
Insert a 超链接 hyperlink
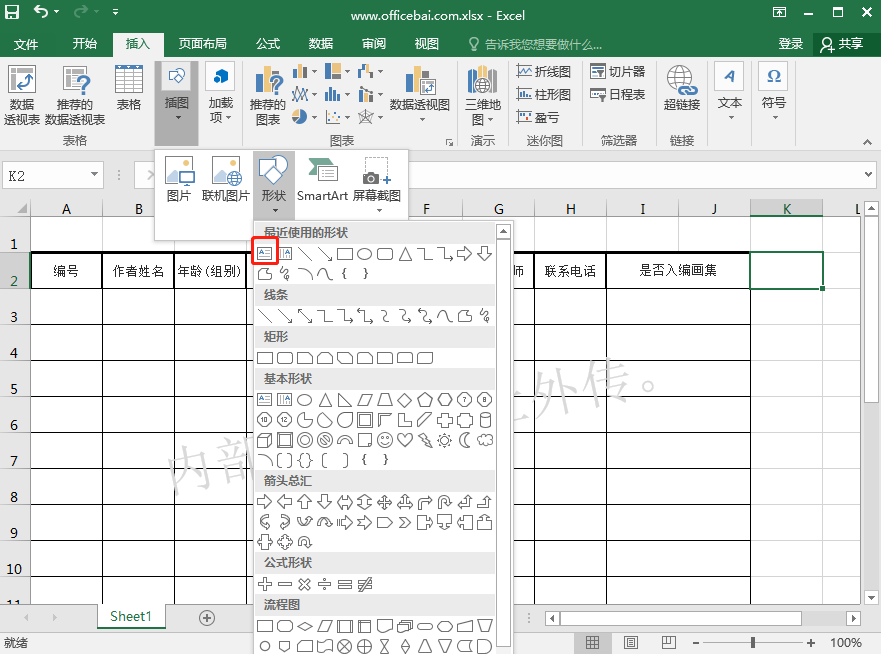(682, 88)
